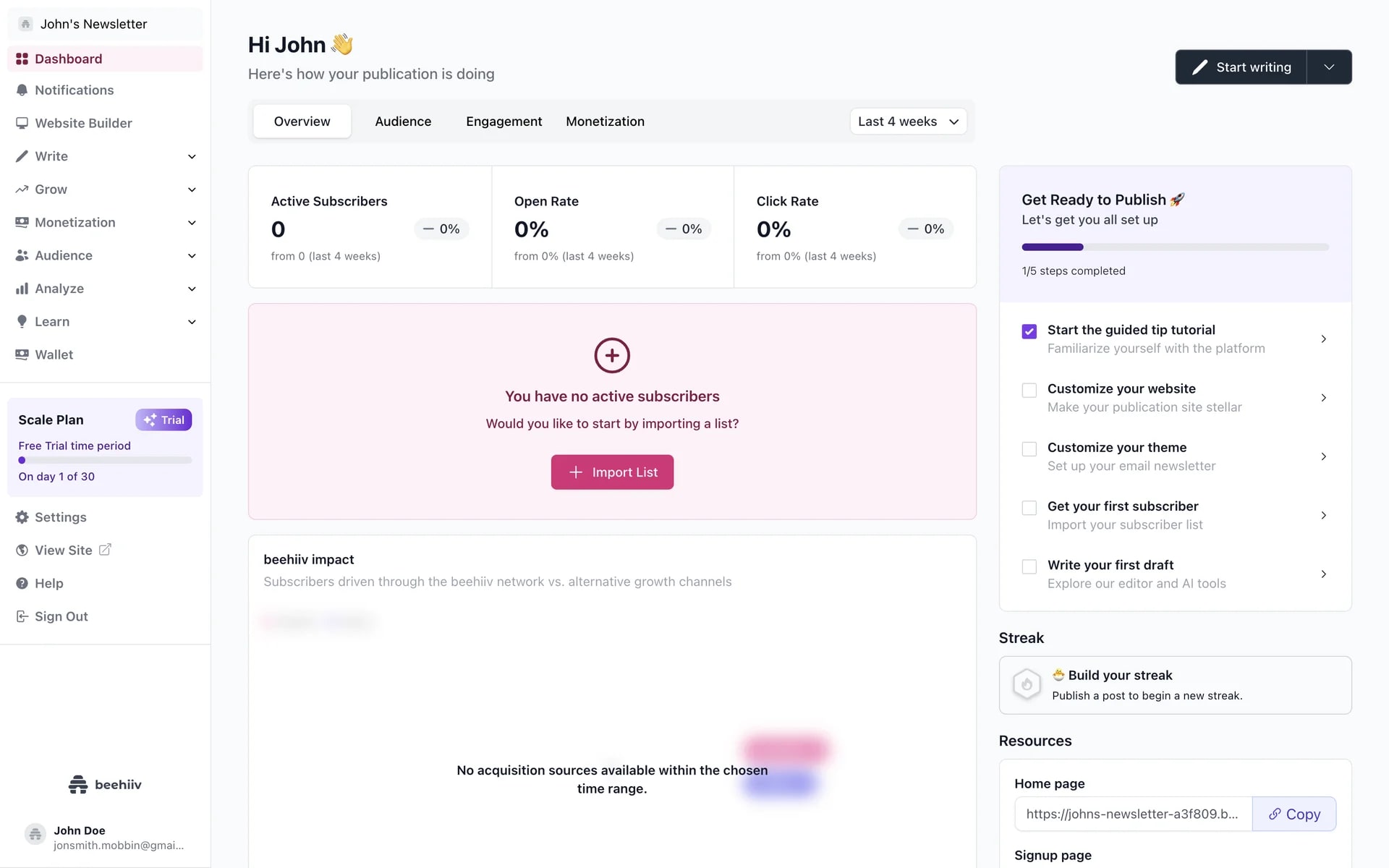Open the Notifications bell icon

(x=22, y=90)
